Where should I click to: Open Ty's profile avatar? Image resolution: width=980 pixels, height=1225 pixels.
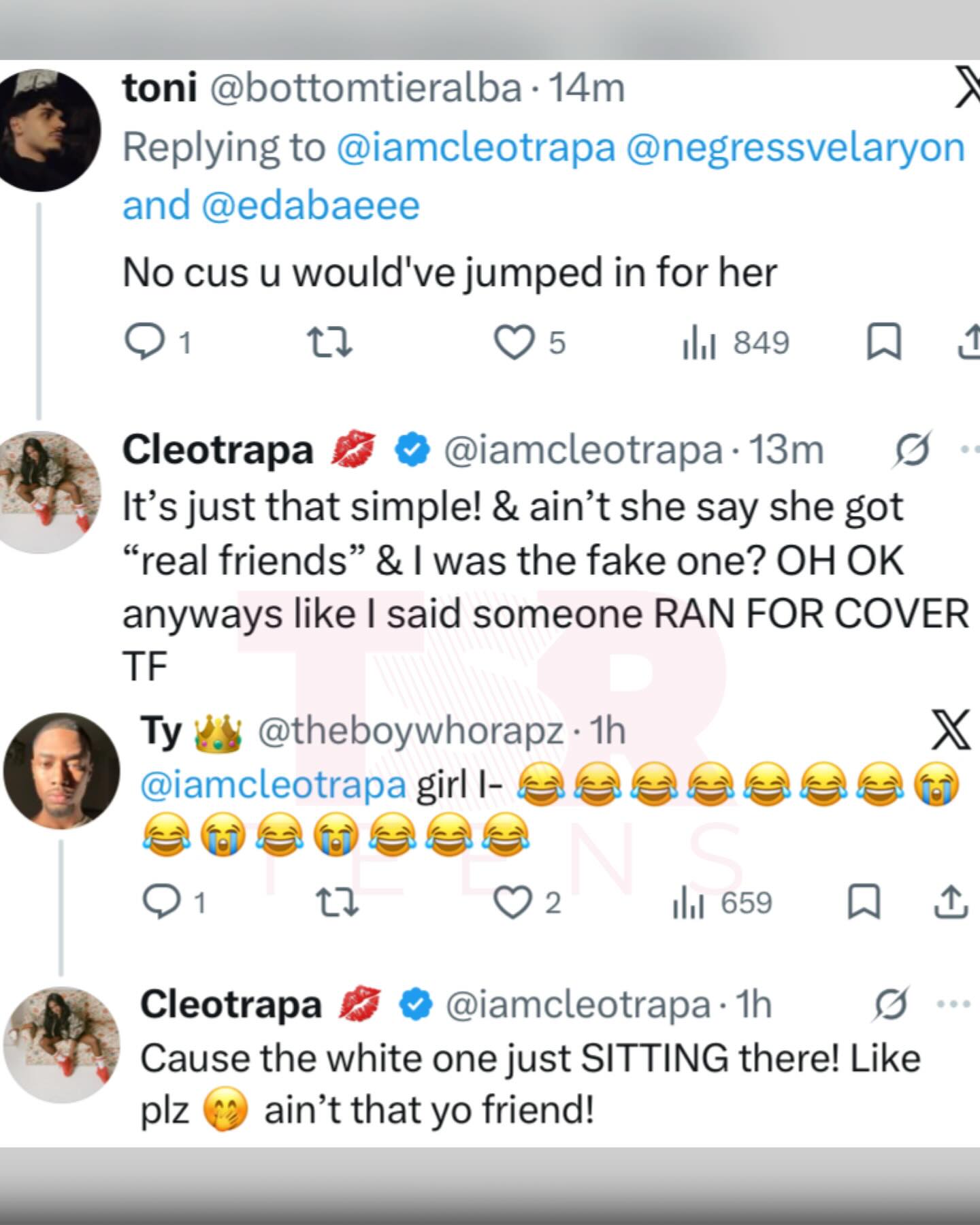click(x=57, y=770)
